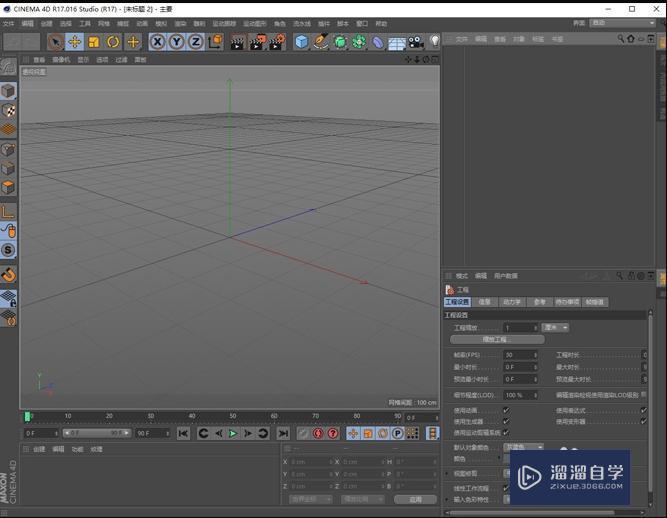Open the 厘米 unit dropdown
667x518 pixels.
(x=555, y=327)
